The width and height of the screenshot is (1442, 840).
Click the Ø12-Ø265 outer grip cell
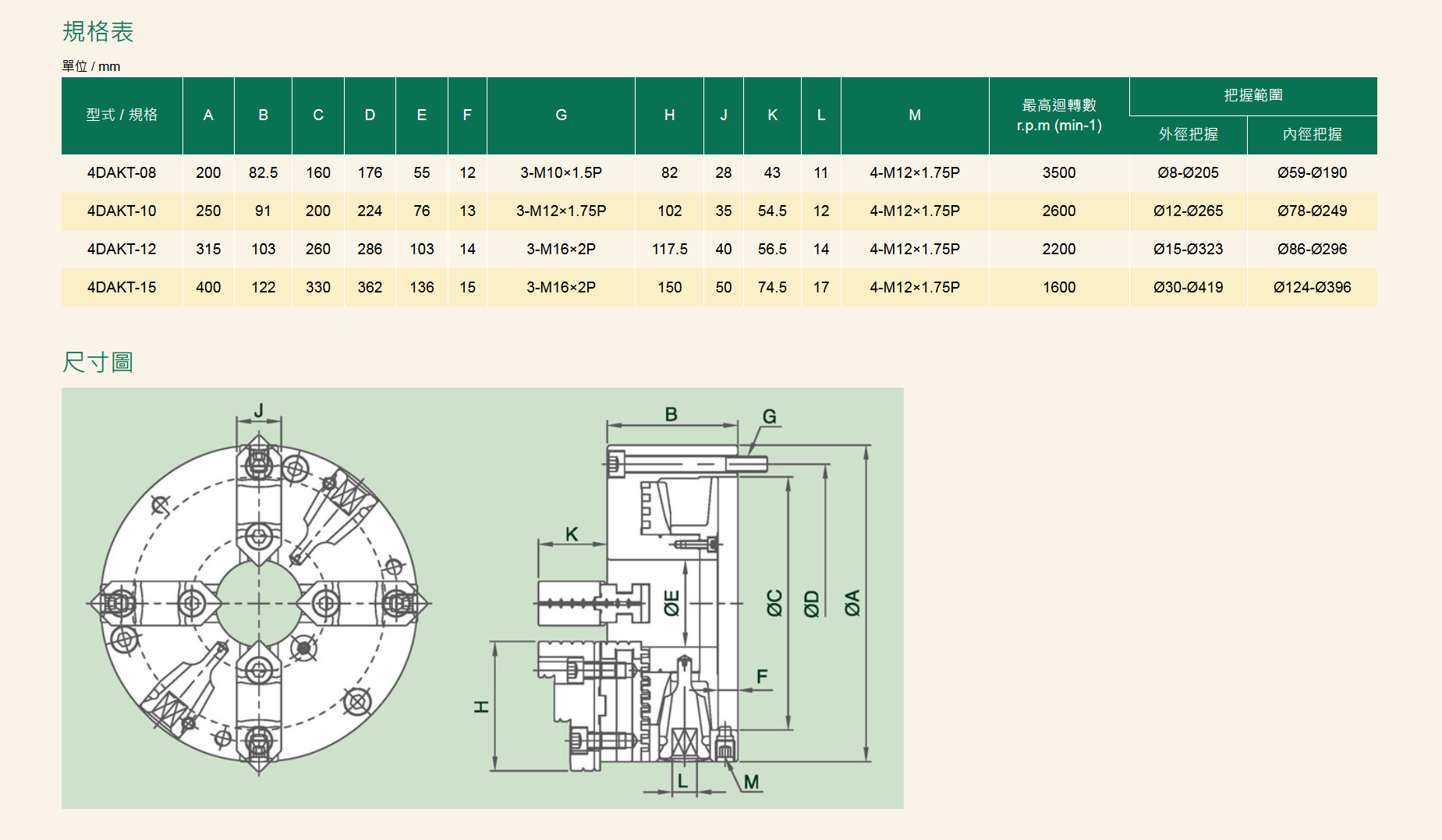coord(1188,211)
